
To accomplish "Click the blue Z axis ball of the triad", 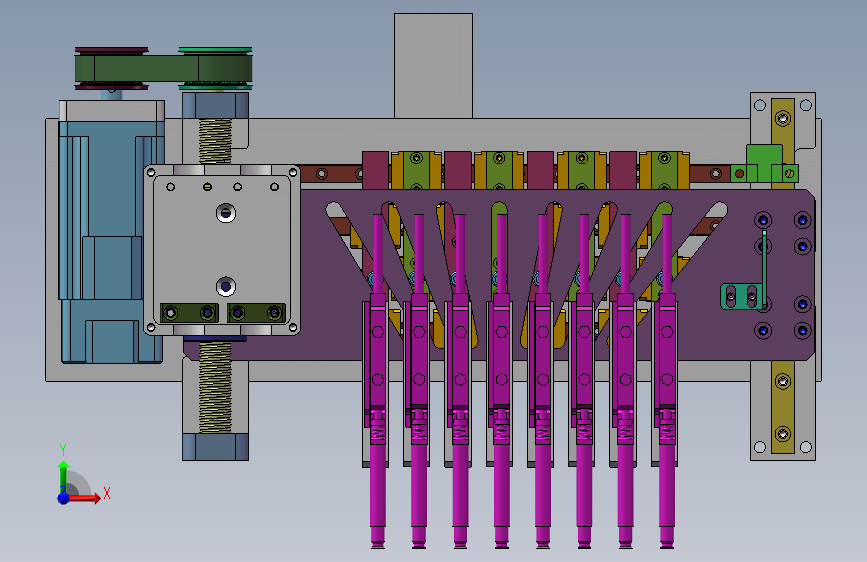I will 64,498.
